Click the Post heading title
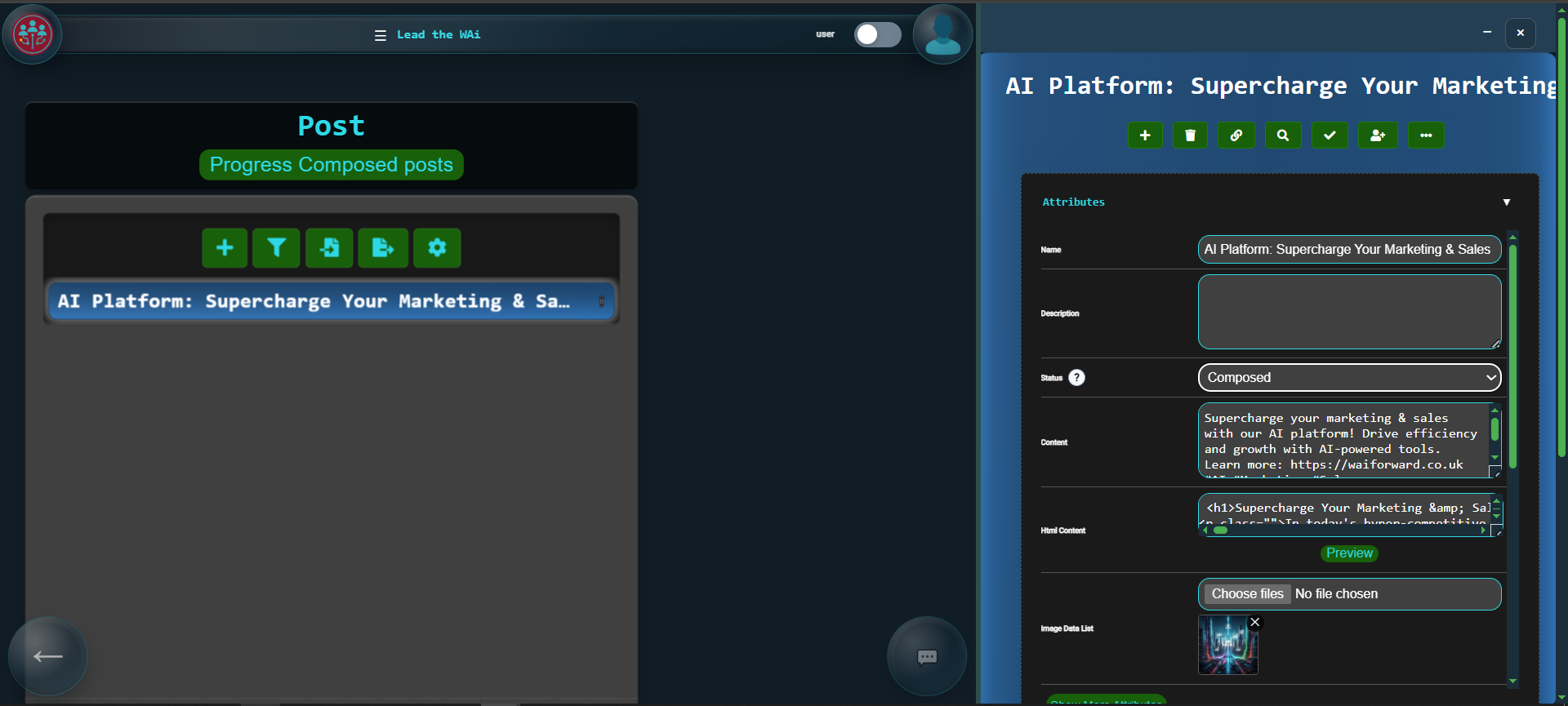The width and height of the screenshot is (1568, 706). point(331,126)
